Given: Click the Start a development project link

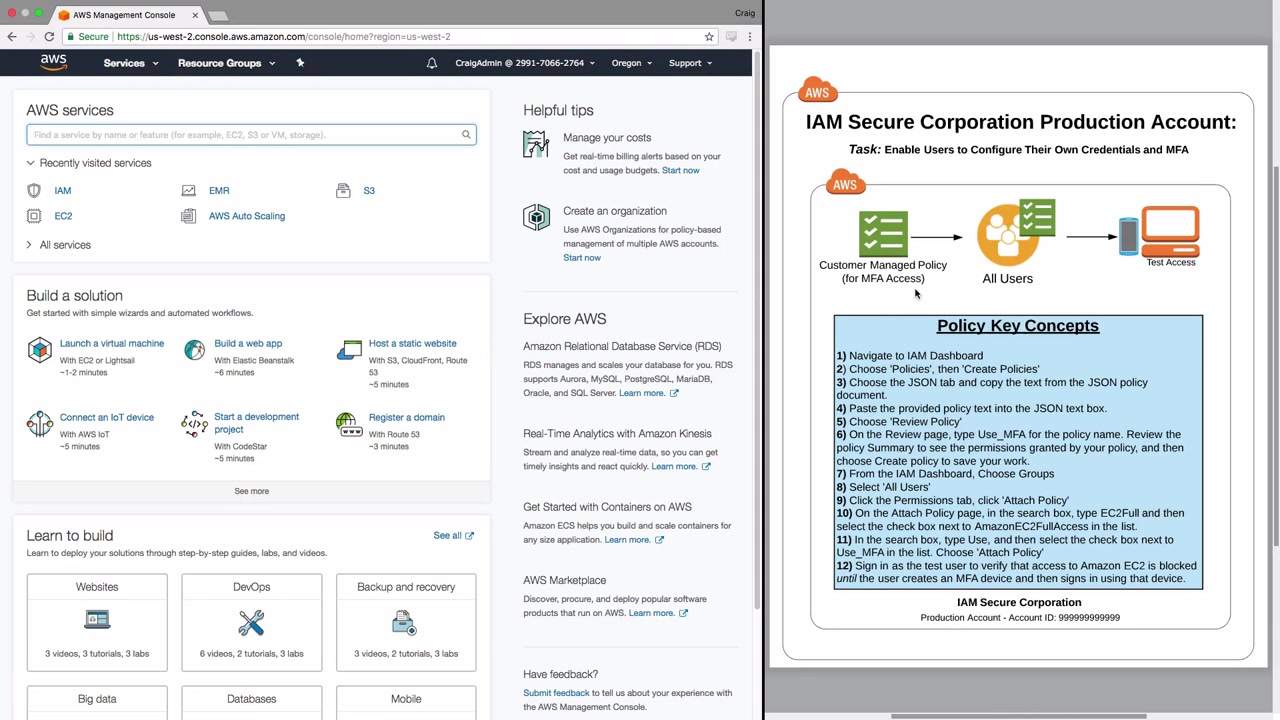Looking at the screenshot, I should [256, 423].
